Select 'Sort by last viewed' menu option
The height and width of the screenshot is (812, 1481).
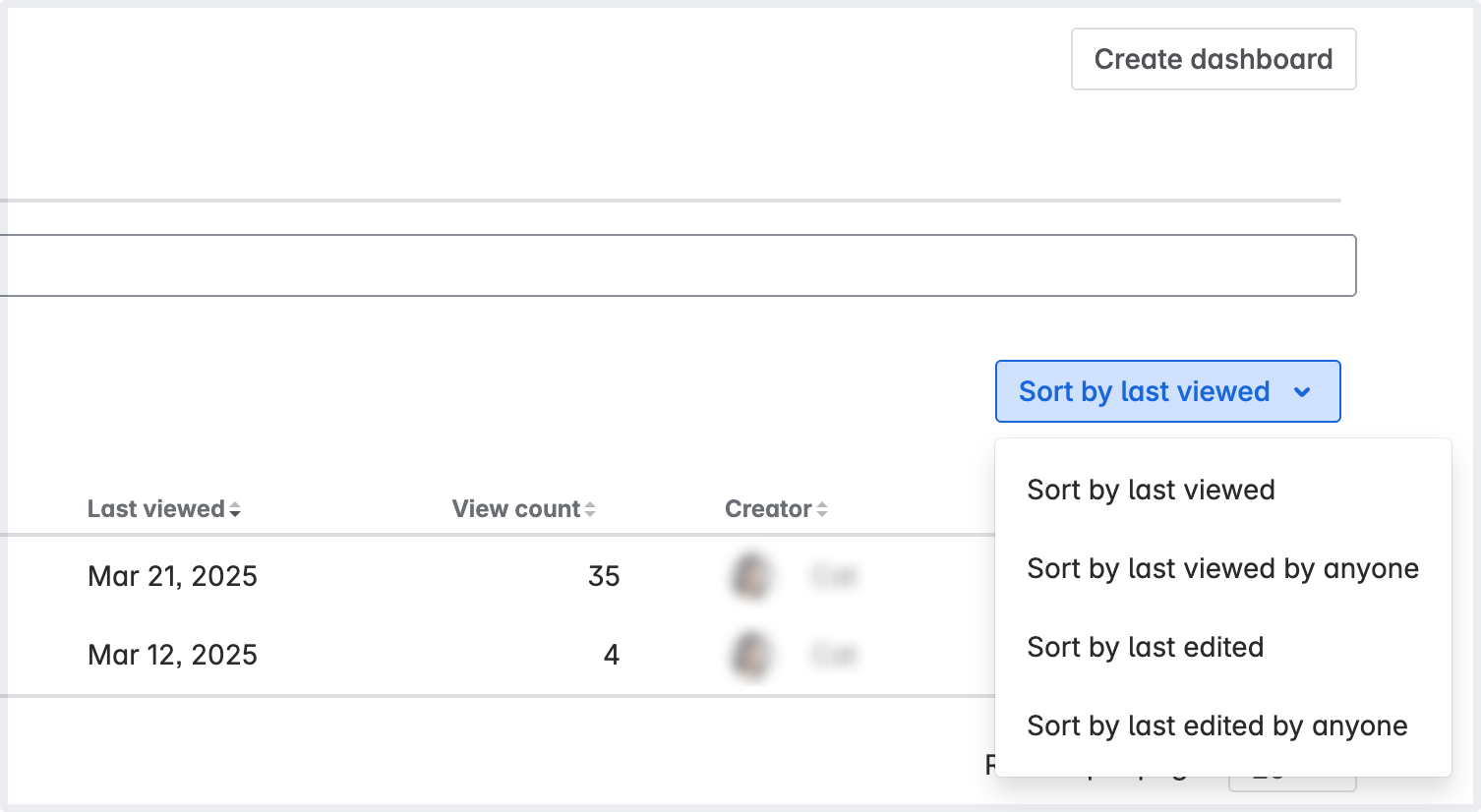click(x=1151, y=490)
